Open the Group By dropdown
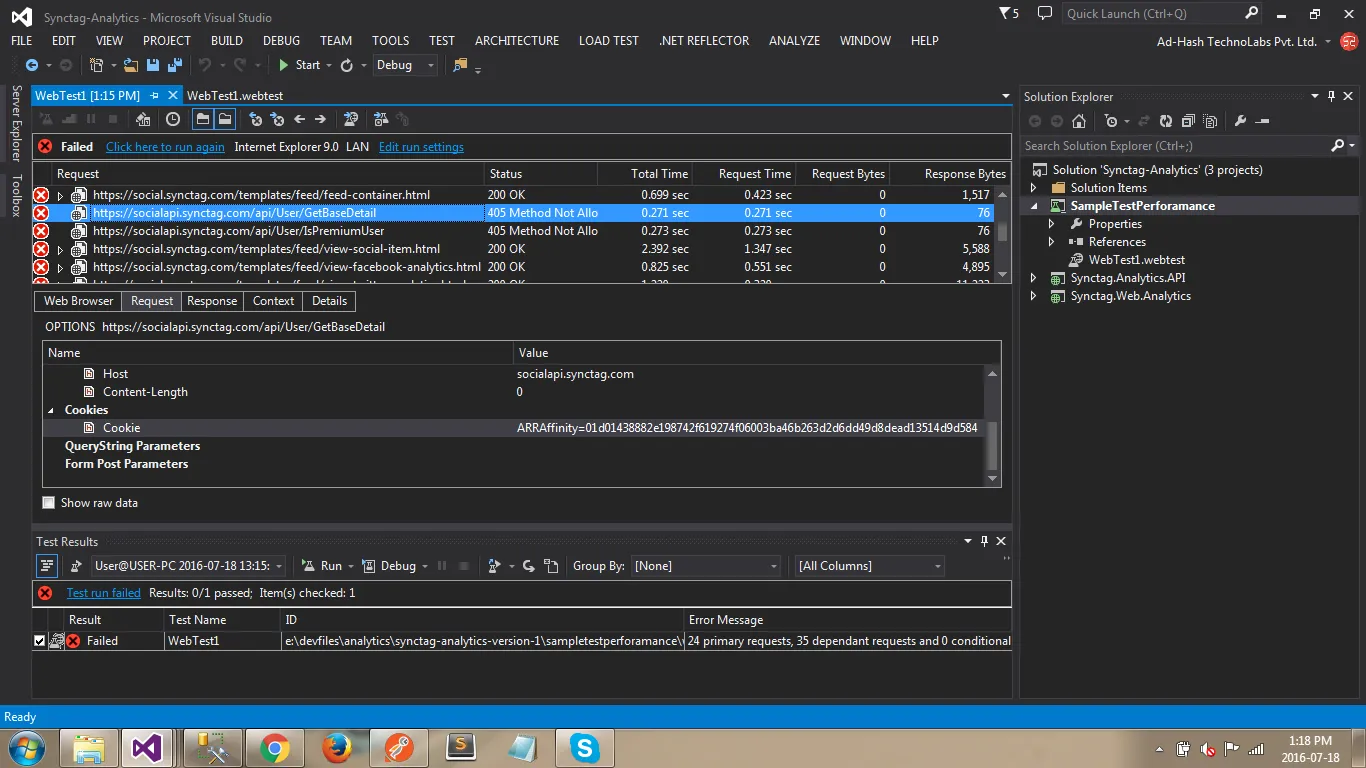1366x768 pixels. 706,566
